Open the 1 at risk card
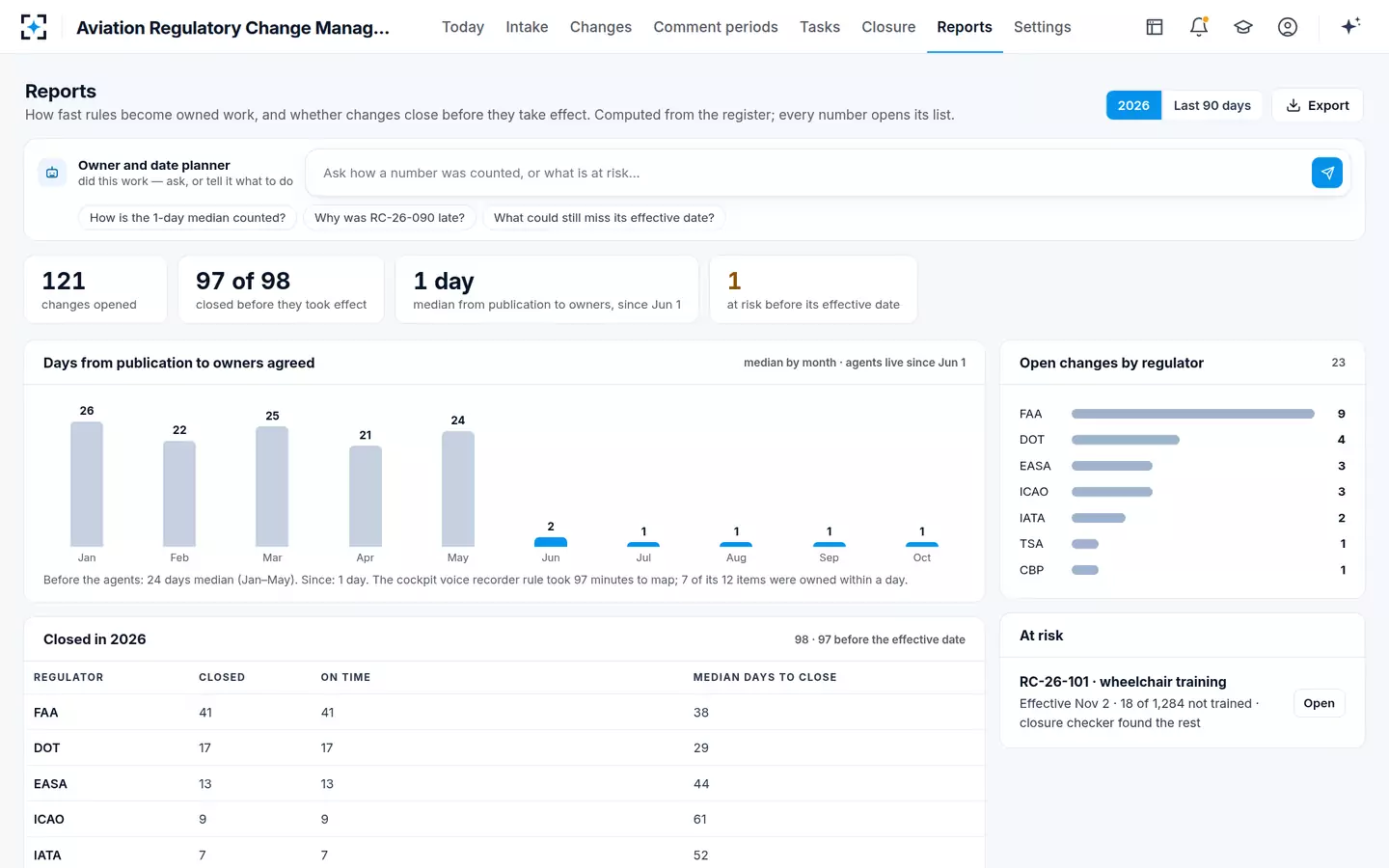This screenshot has width=1389, height=868. 813,289
